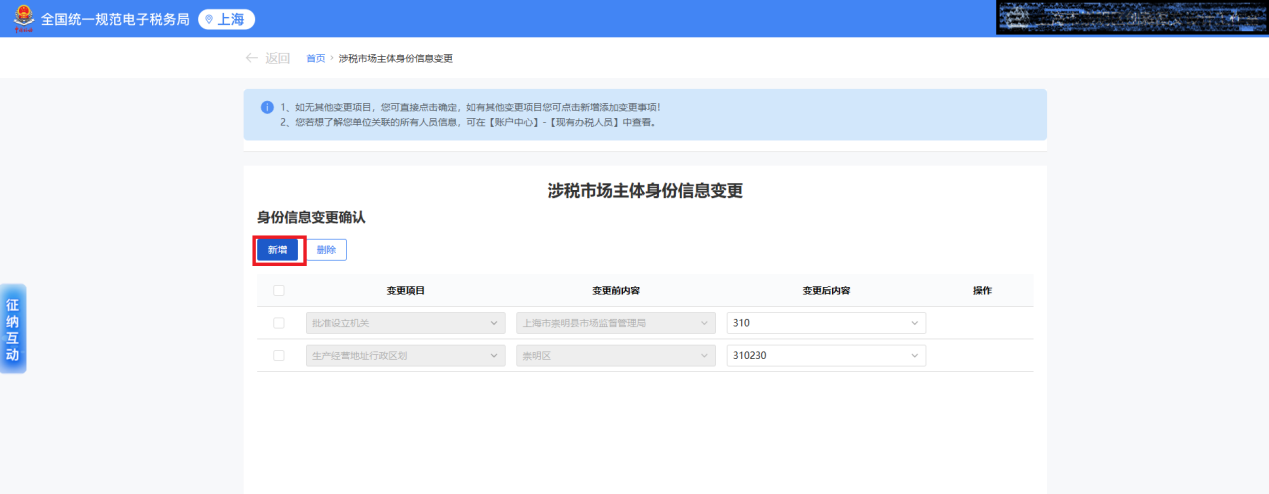Open the 生产经营地址行政区划 change item dropdown
This screenshot has height=494, width=1269.
(405, 355)
